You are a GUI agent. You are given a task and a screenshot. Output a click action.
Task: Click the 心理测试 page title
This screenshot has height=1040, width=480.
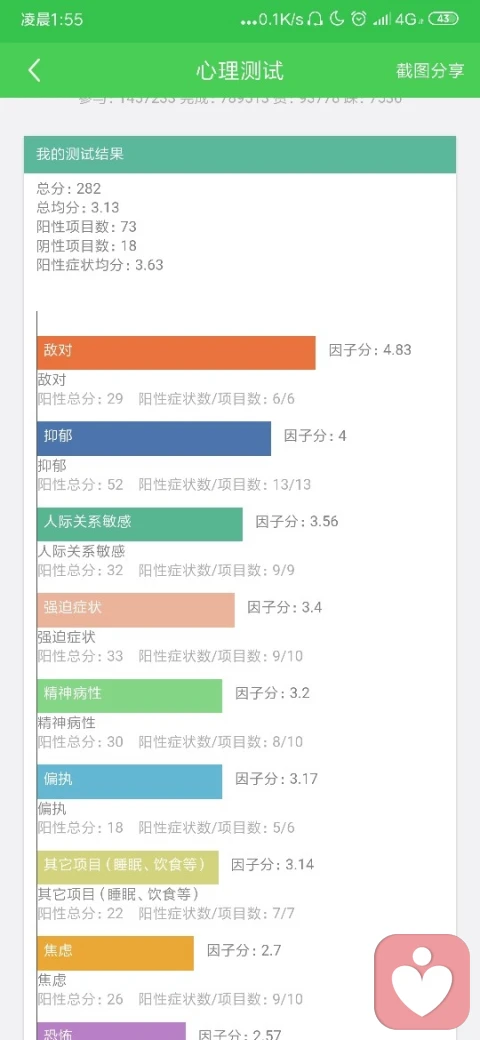tap(240, 70)
